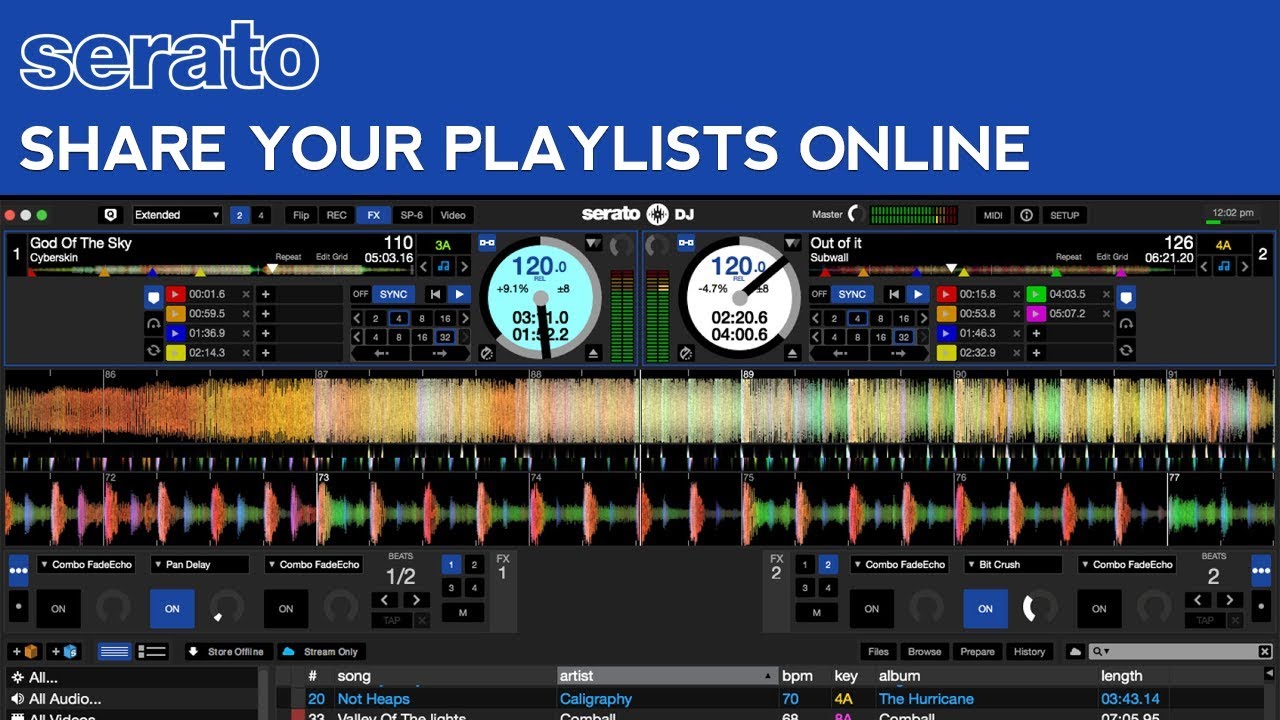1280x720 pixels.
Task: Add new crate with plus crate icon
Action: tap(25, 652)
